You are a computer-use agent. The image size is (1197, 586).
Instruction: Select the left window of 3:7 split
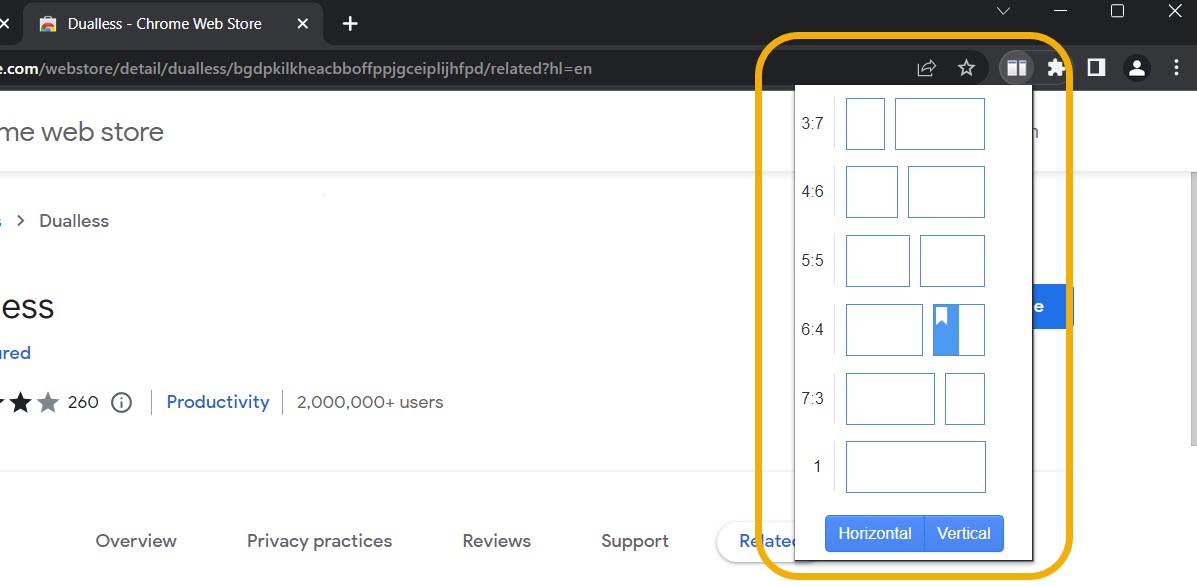coord(865,124)
